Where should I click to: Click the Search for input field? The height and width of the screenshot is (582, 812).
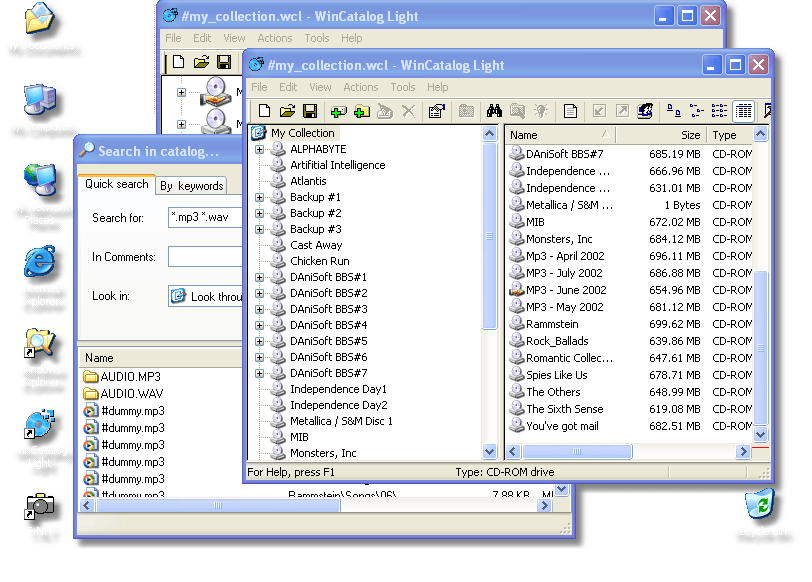(x=205, y=217)
